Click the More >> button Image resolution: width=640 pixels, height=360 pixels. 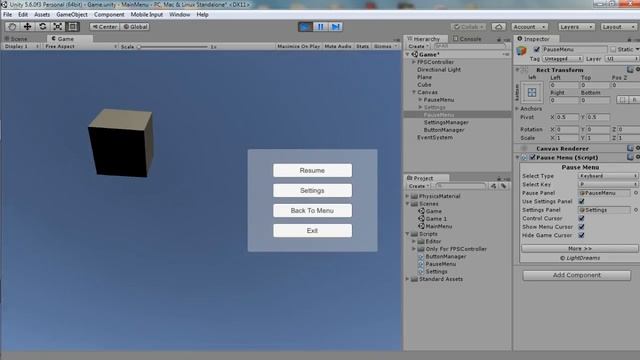click(580, 248)
